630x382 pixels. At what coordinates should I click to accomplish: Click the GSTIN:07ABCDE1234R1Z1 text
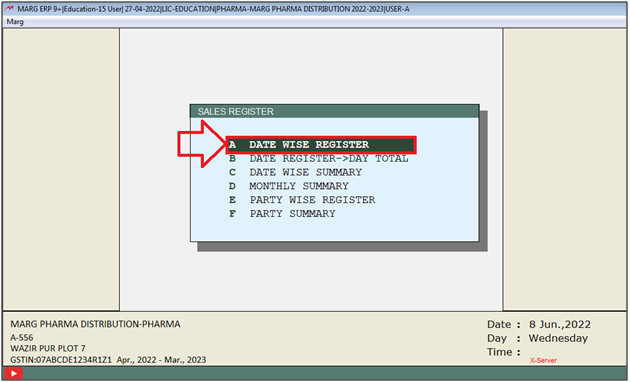pyautogui.click(x=61, y=360)
